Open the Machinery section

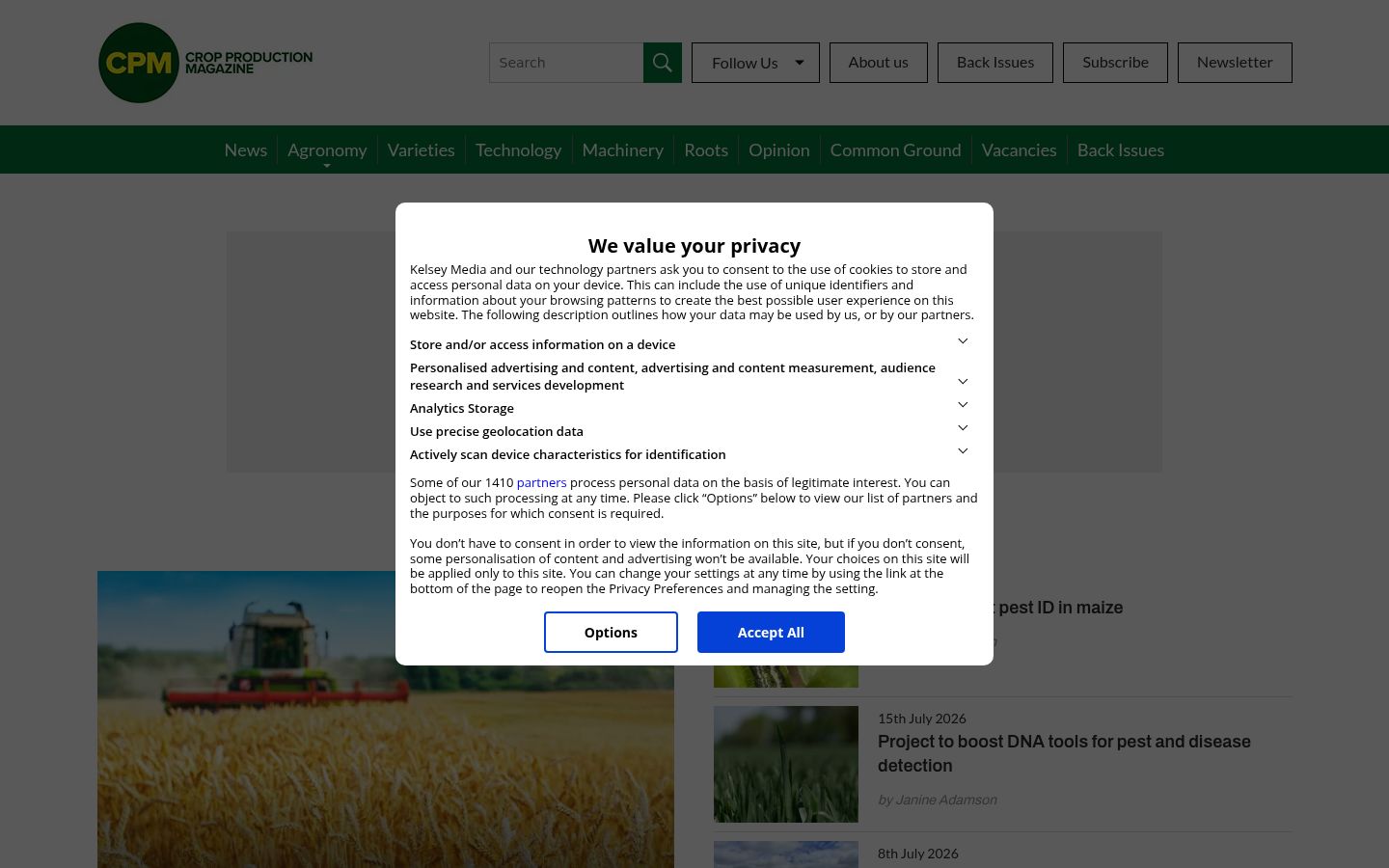click(623, 149)
